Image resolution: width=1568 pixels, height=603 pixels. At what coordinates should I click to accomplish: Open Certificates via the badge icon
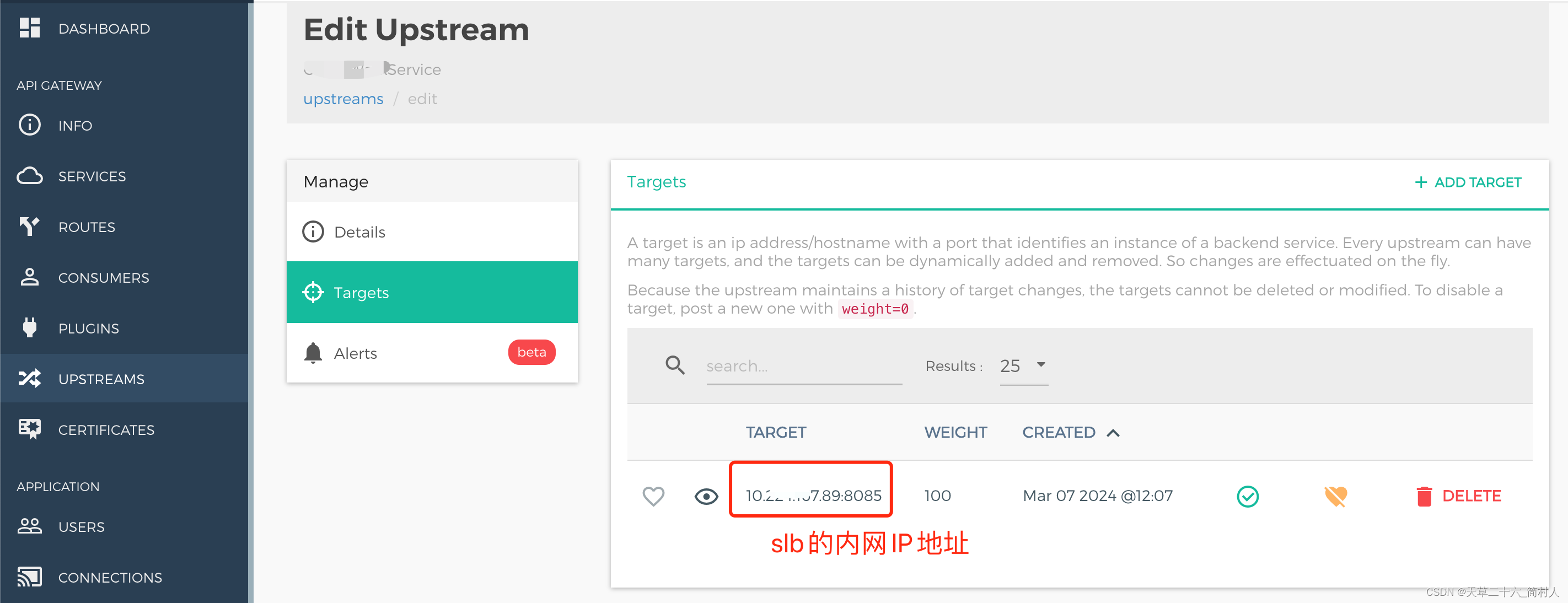coord(29,429)
